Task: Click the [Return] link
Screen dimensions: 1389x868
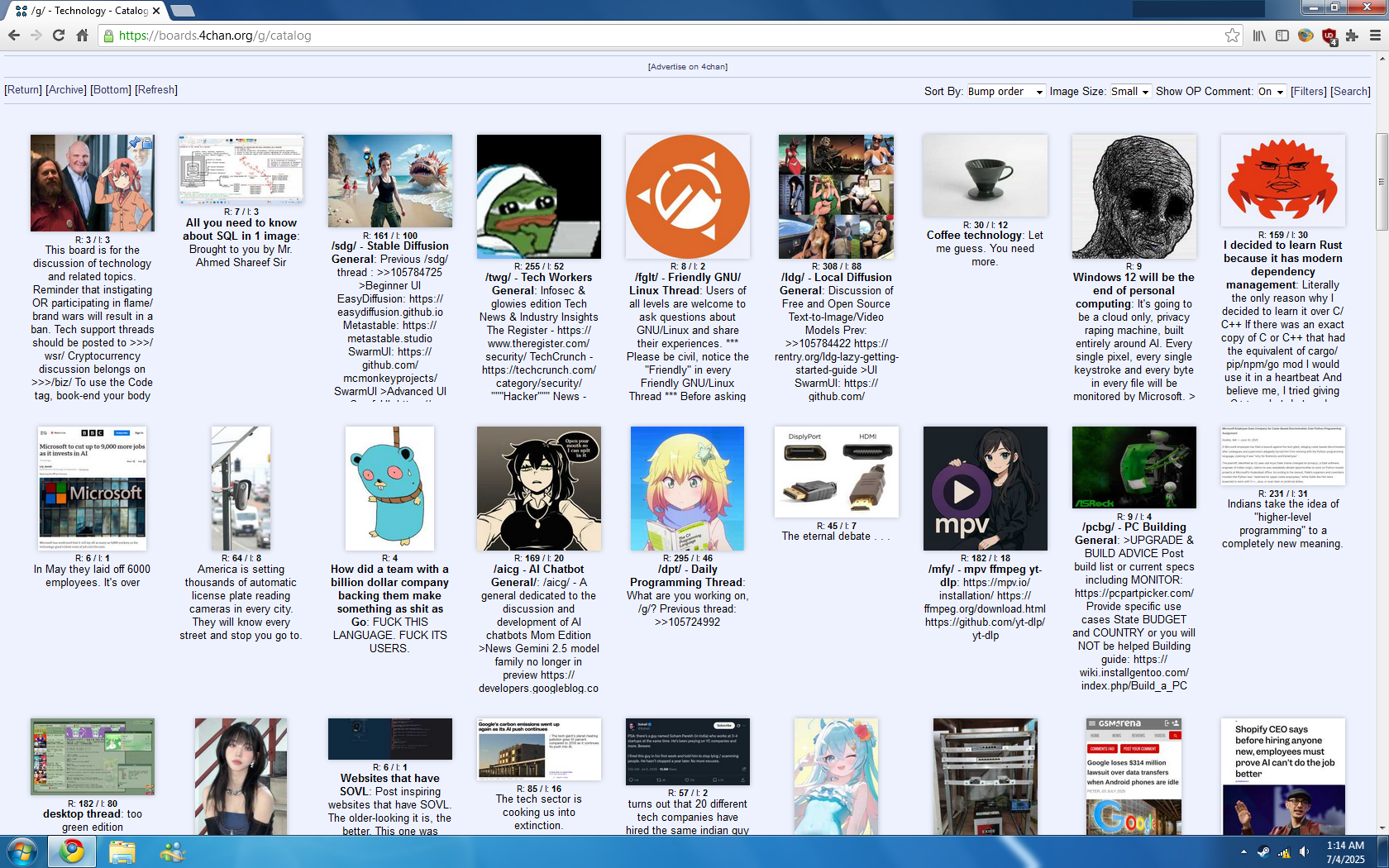Action: click(23, 90)
